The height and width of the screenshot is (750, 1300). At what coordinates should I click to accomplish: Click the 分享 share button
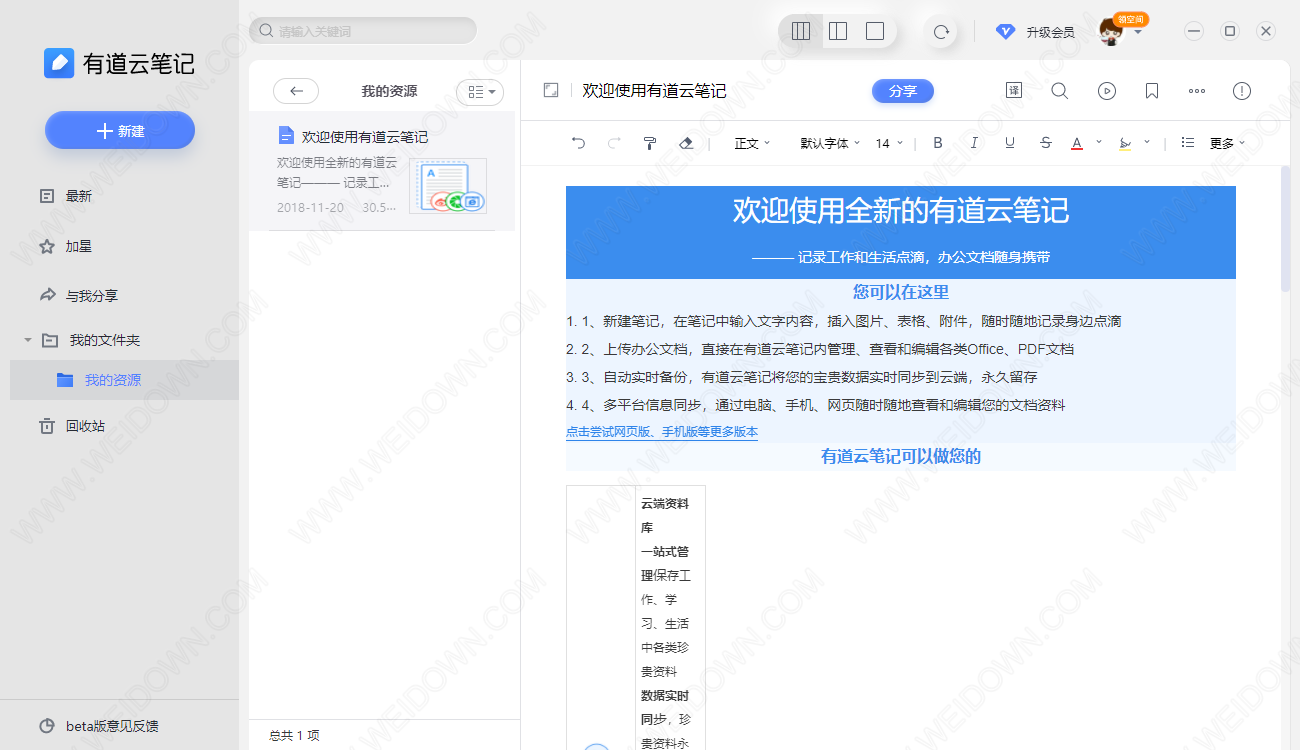(x=903, y=91)
